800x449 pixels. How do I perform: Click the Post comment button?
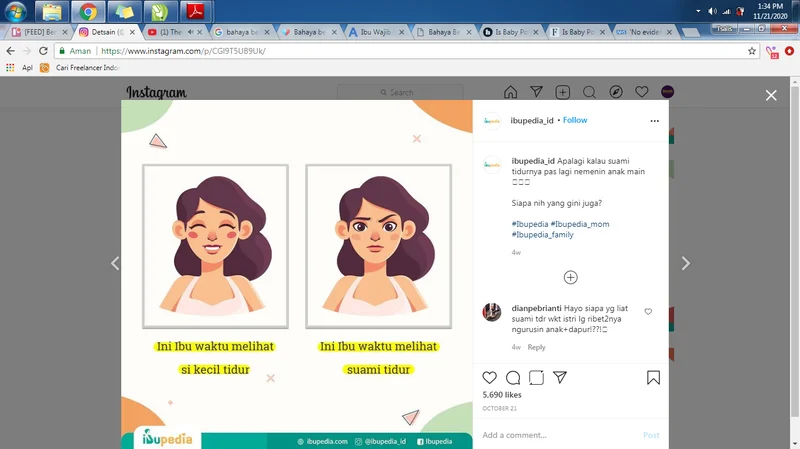tap(651, 435)
